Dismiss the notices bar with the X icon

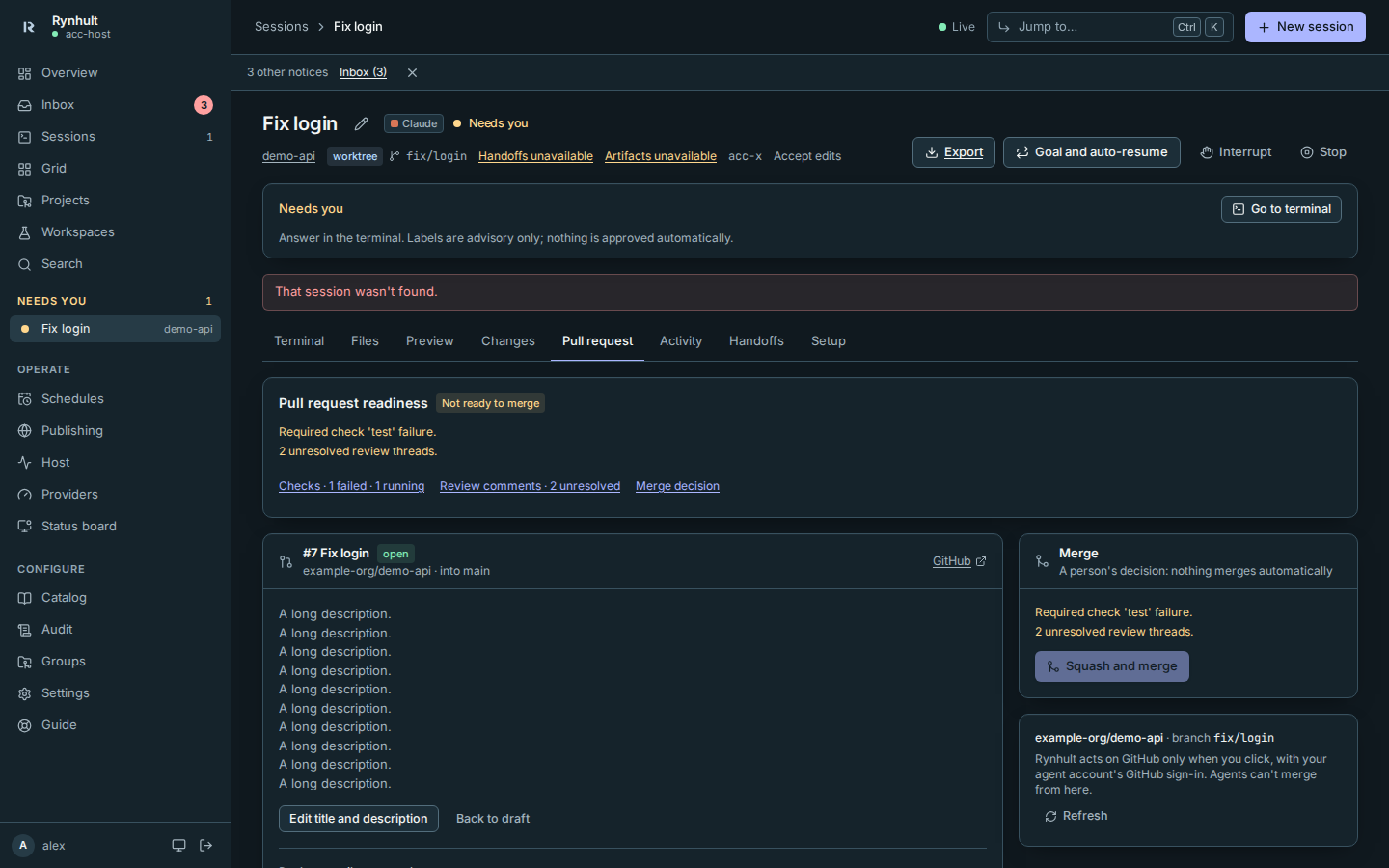(412, 72)
